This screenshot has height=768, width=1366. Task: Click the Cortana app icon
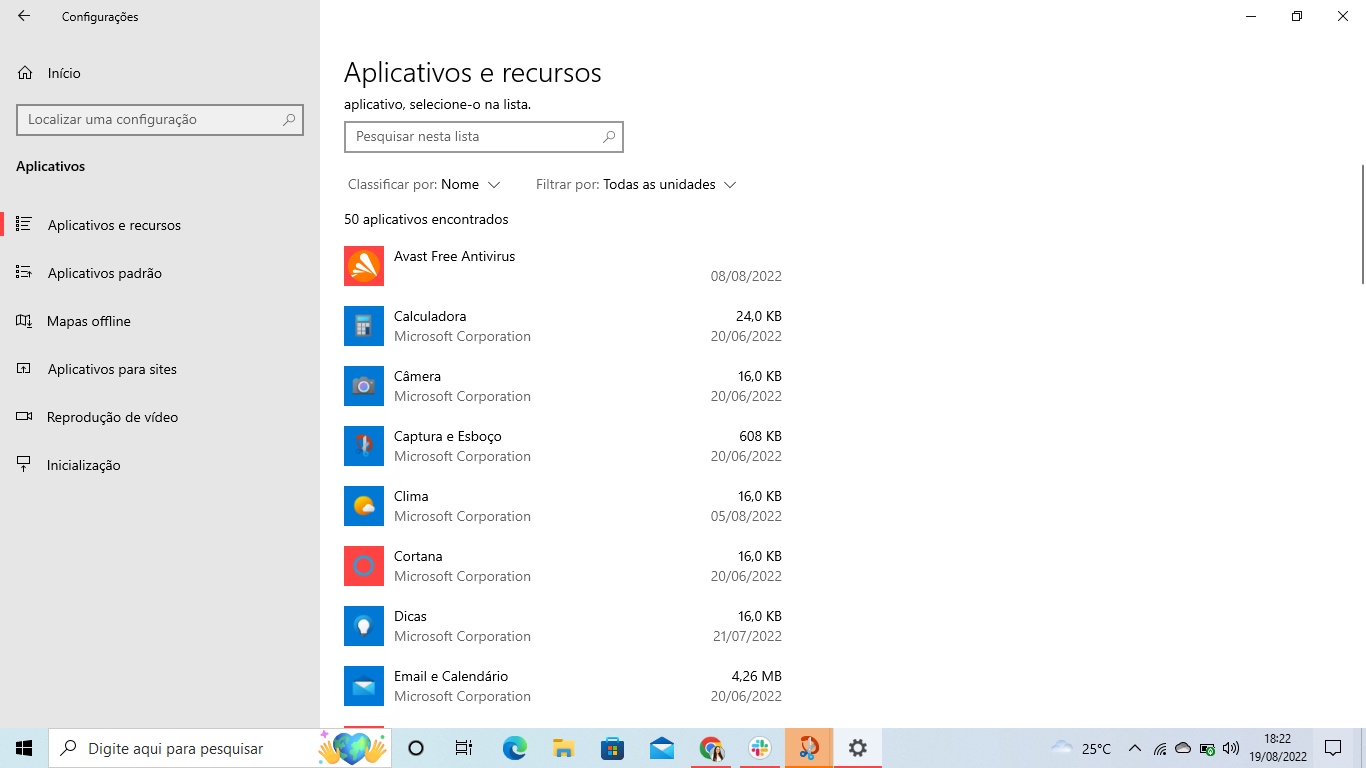(x=363, y=566)
